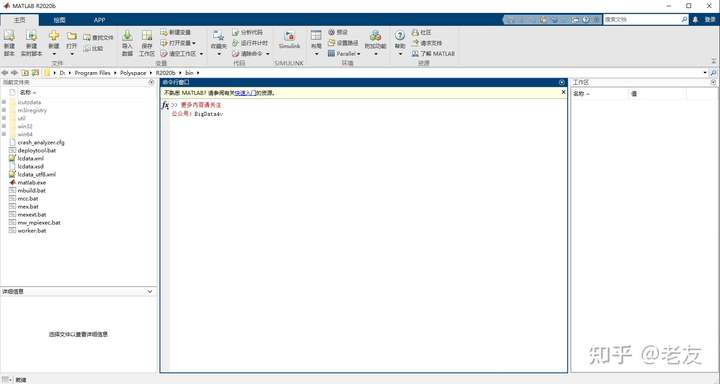Click Import Data (导入数据)
The image size is (720, 384).
(127, 43)
